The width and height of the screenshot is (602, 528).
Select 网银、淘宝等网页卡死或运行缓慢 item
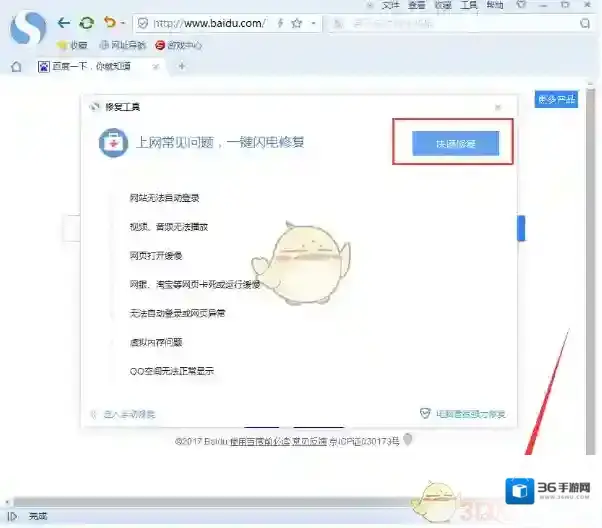coord(195,285)
